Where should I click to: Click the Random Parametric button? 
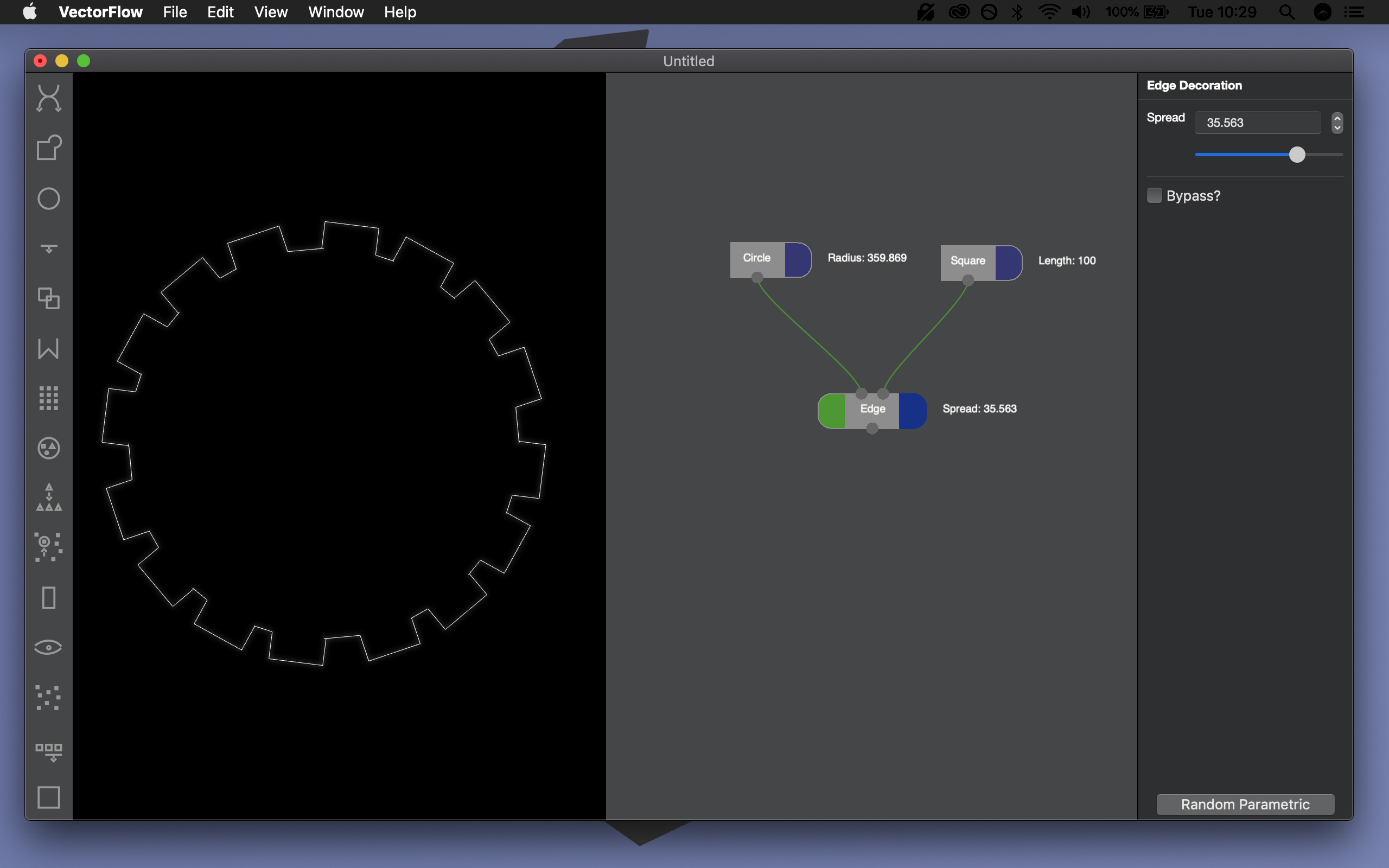pyautogui.click(x=1245, y=803)
